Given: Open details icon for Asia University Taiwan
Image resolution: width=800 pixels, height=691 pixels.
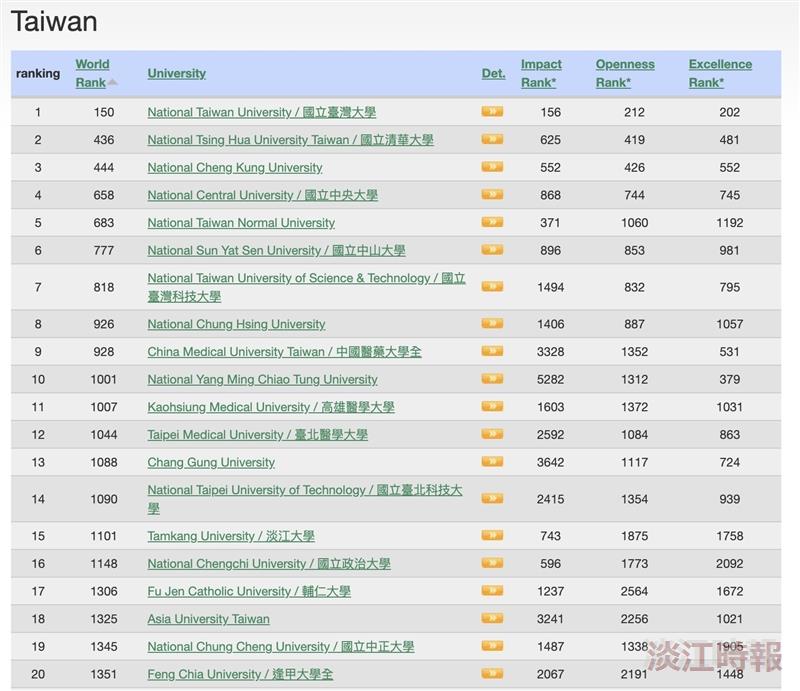Looking at the screenshot, I should [x=492, y=618].
